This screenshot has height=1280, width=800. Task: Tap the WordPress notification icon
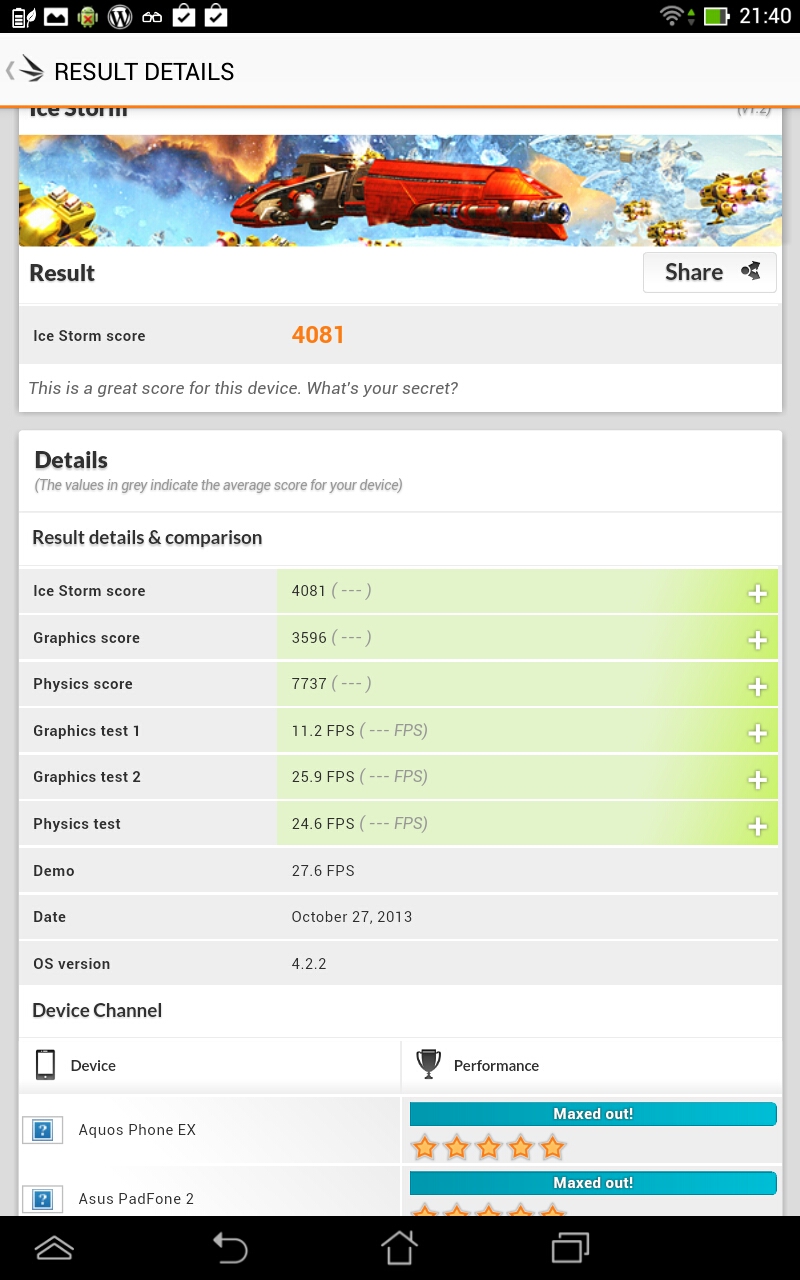point(120,16)
